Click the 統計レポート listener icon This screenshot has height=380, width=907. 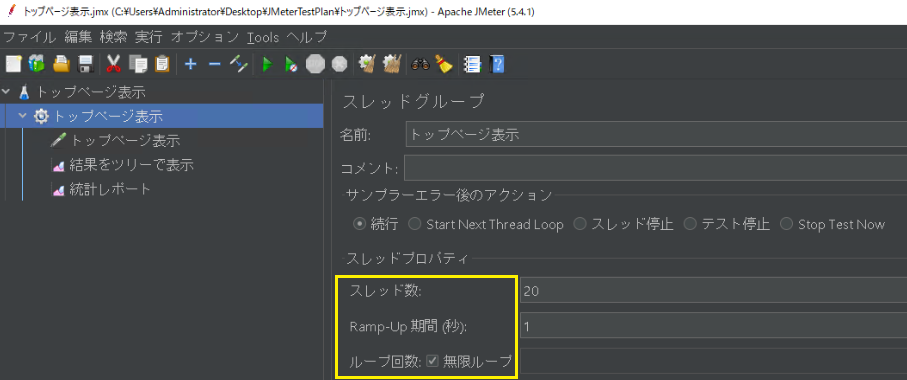(58, 190)
